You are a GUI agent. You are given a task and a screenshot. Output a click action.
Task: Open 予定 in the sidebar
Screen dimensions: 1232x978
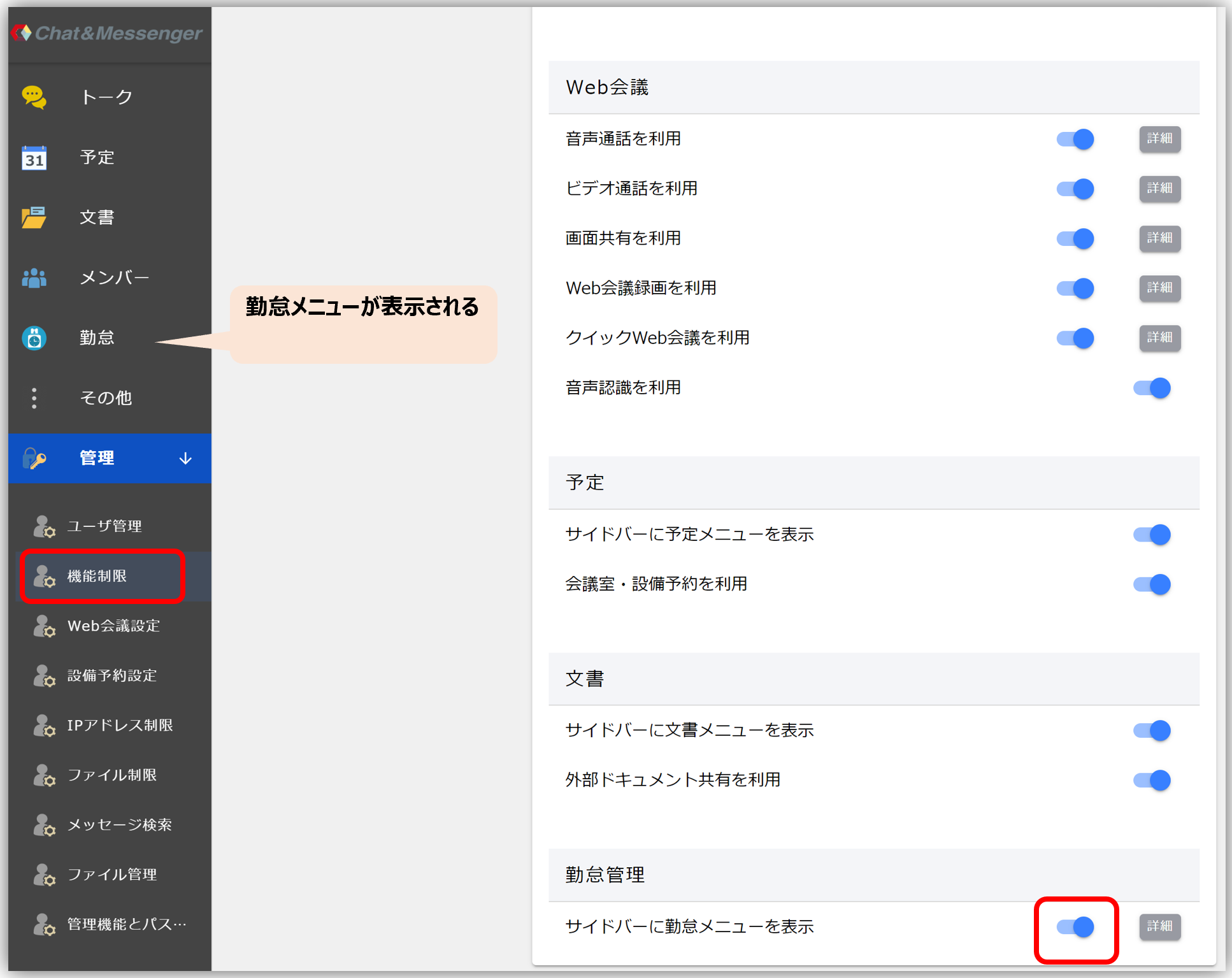[110, 157]
